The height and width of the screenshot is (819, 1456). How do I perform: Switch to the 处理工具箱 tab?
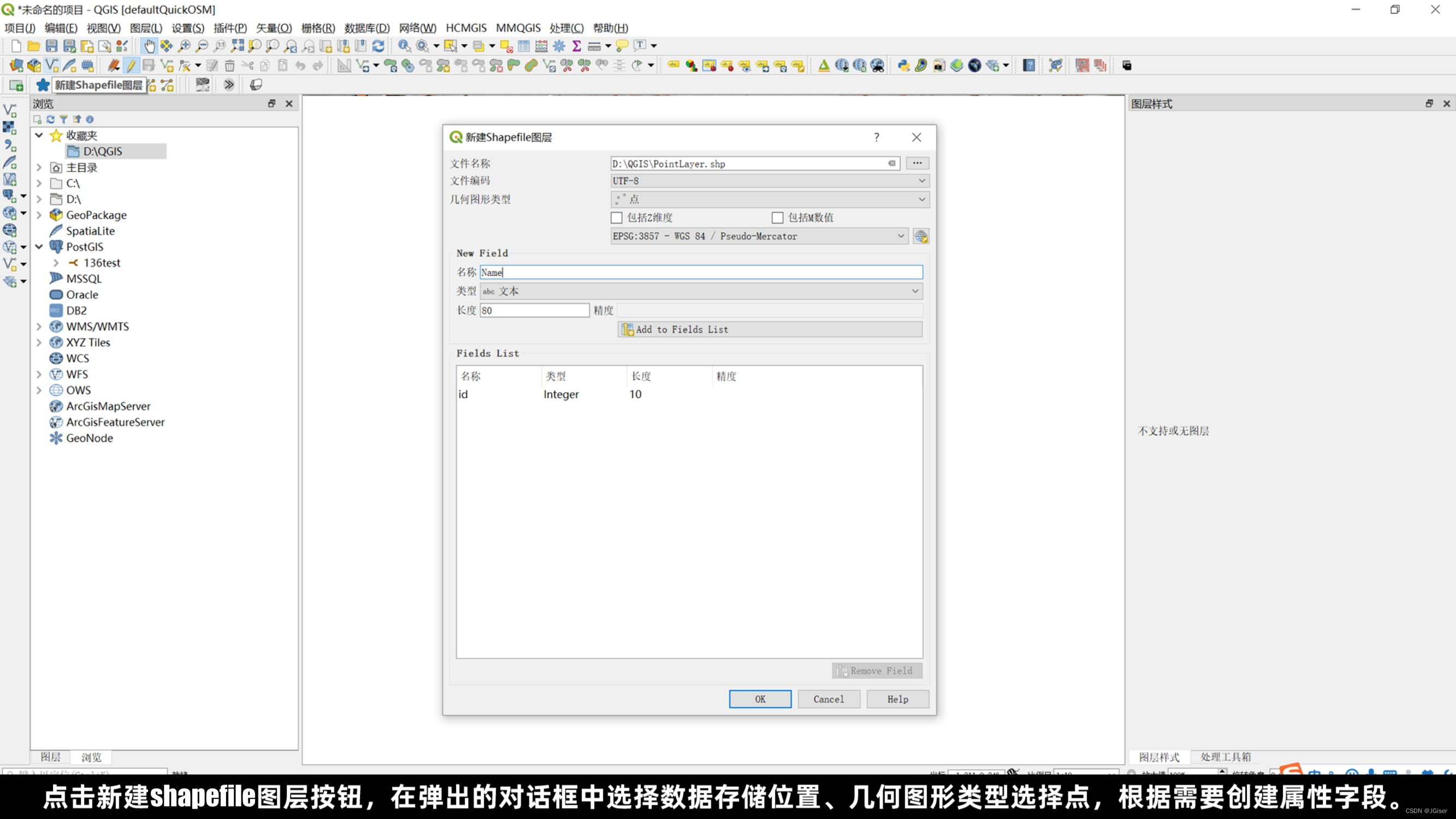click(x=1226, y=757)
